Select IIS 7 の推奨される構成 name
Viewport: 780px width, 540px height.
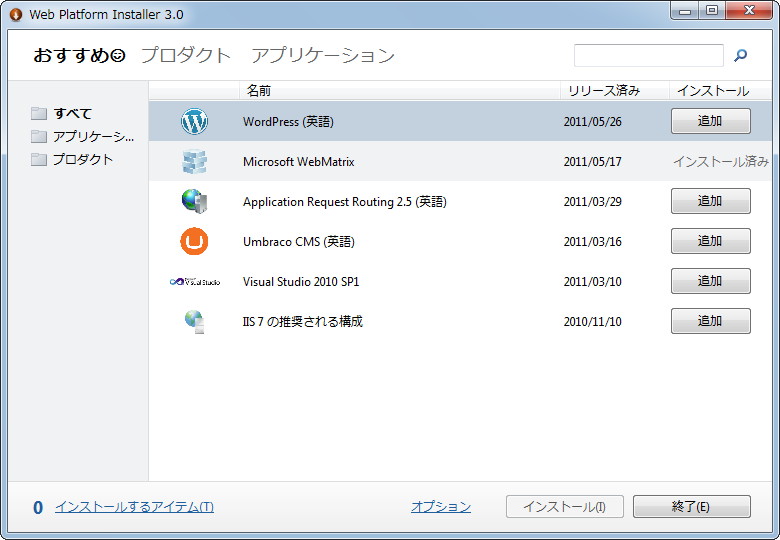tap(302, 322)
